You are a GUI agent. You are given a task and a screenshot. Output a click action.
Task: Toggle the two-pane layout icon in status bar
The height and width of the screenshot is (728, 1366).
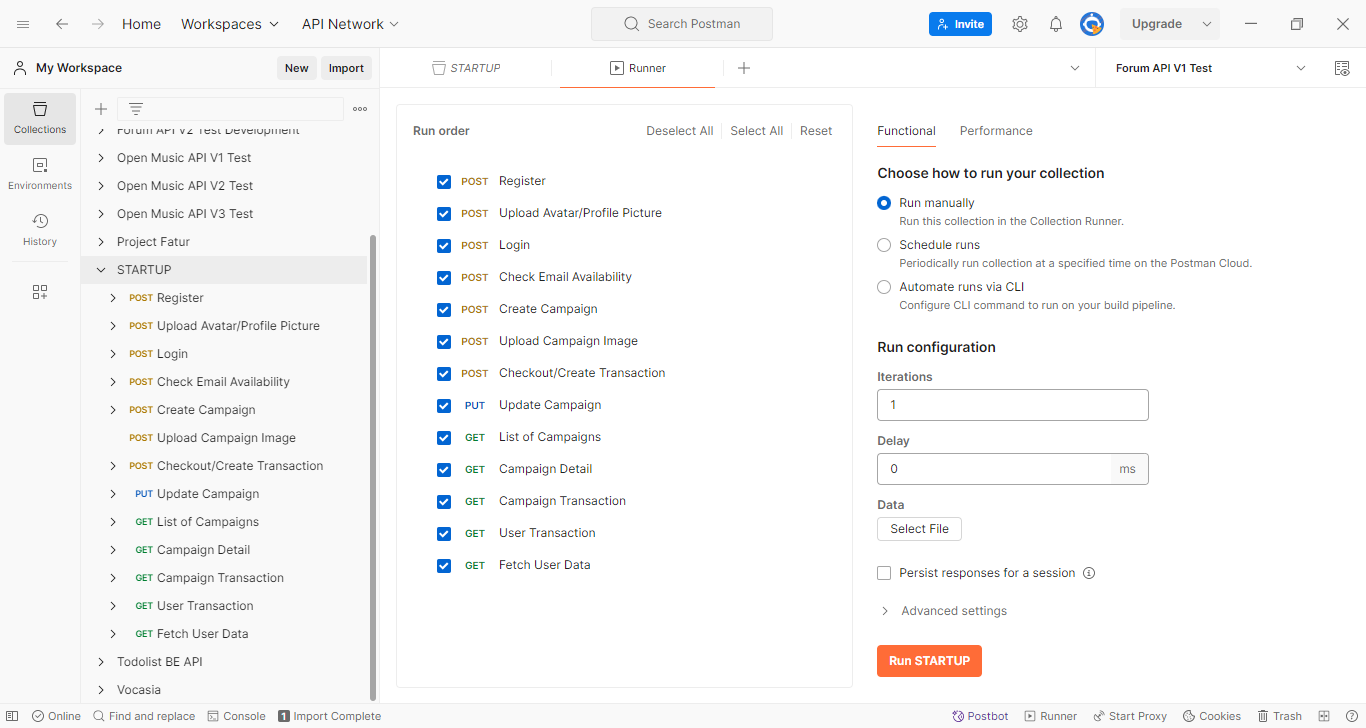point(1324,716)
